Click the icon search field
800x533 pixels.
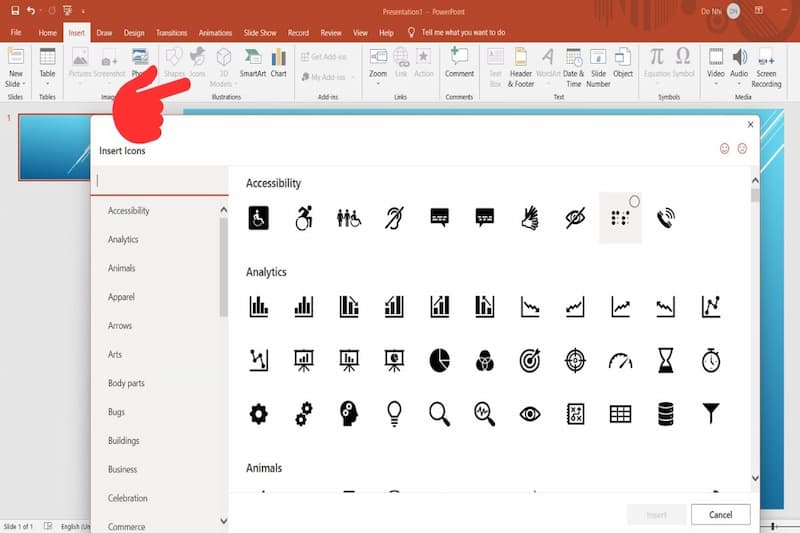(160, 181)
